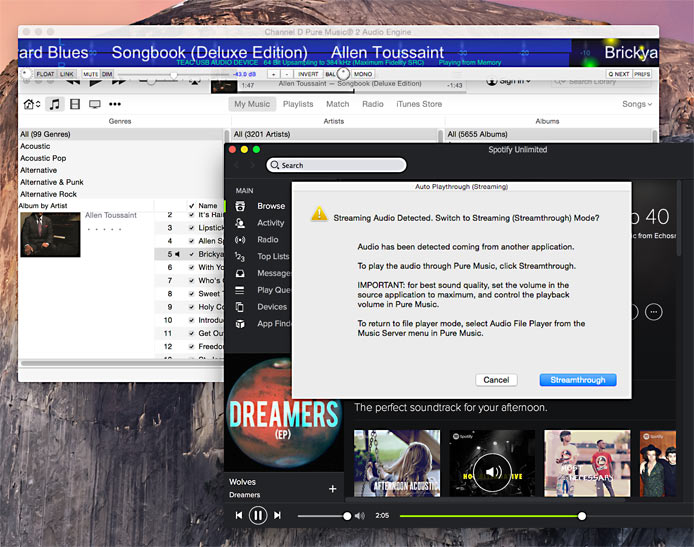Viewport: 694px width, 547px height.
Task: Click the speaker icon on Brickyard Blues row
Action: pyautogui.click(x=177, y=254)
